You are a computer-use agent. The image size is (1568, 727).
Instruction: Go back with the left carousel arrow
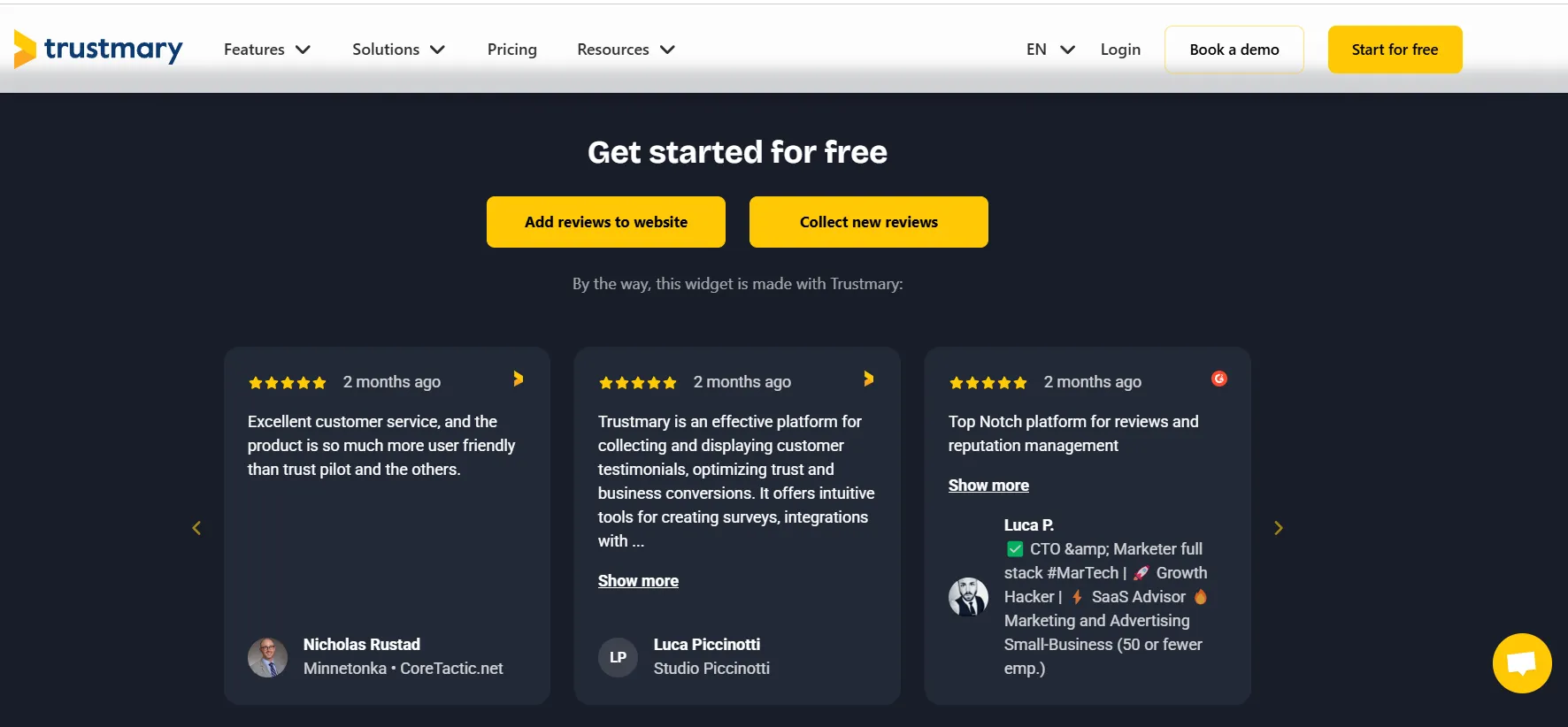click(x=196, y=527)
